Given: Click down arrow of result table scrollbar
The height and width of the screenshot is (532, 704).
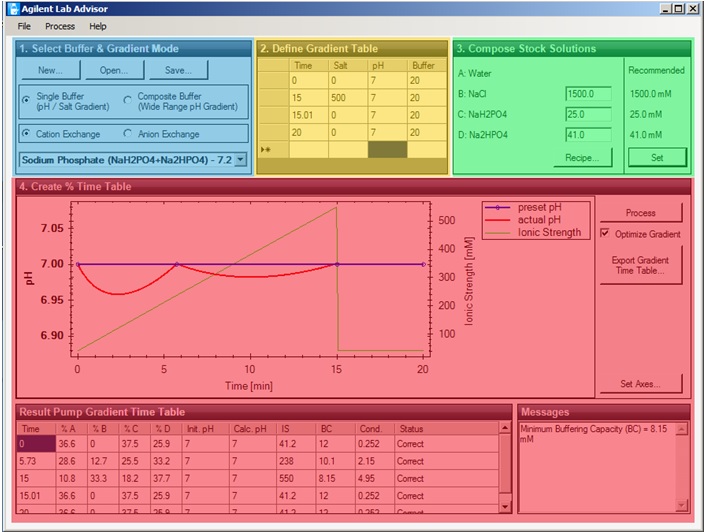Looking at the screenshot, I should click(x=505, y=506).
